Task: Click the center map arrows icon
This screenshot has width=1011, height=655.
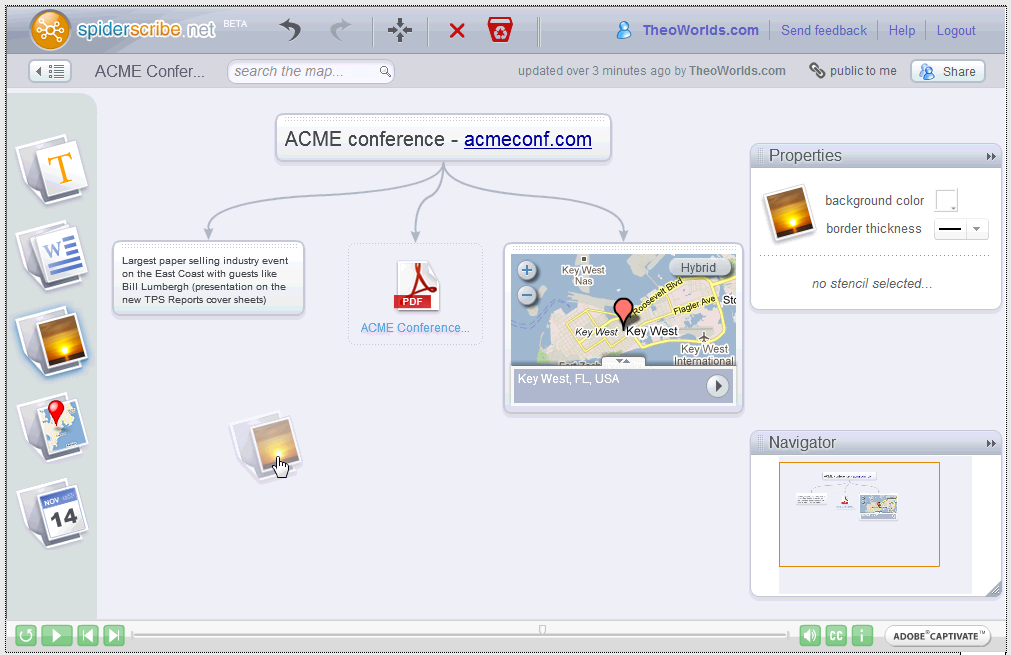Action: click(x=400, y=31)
